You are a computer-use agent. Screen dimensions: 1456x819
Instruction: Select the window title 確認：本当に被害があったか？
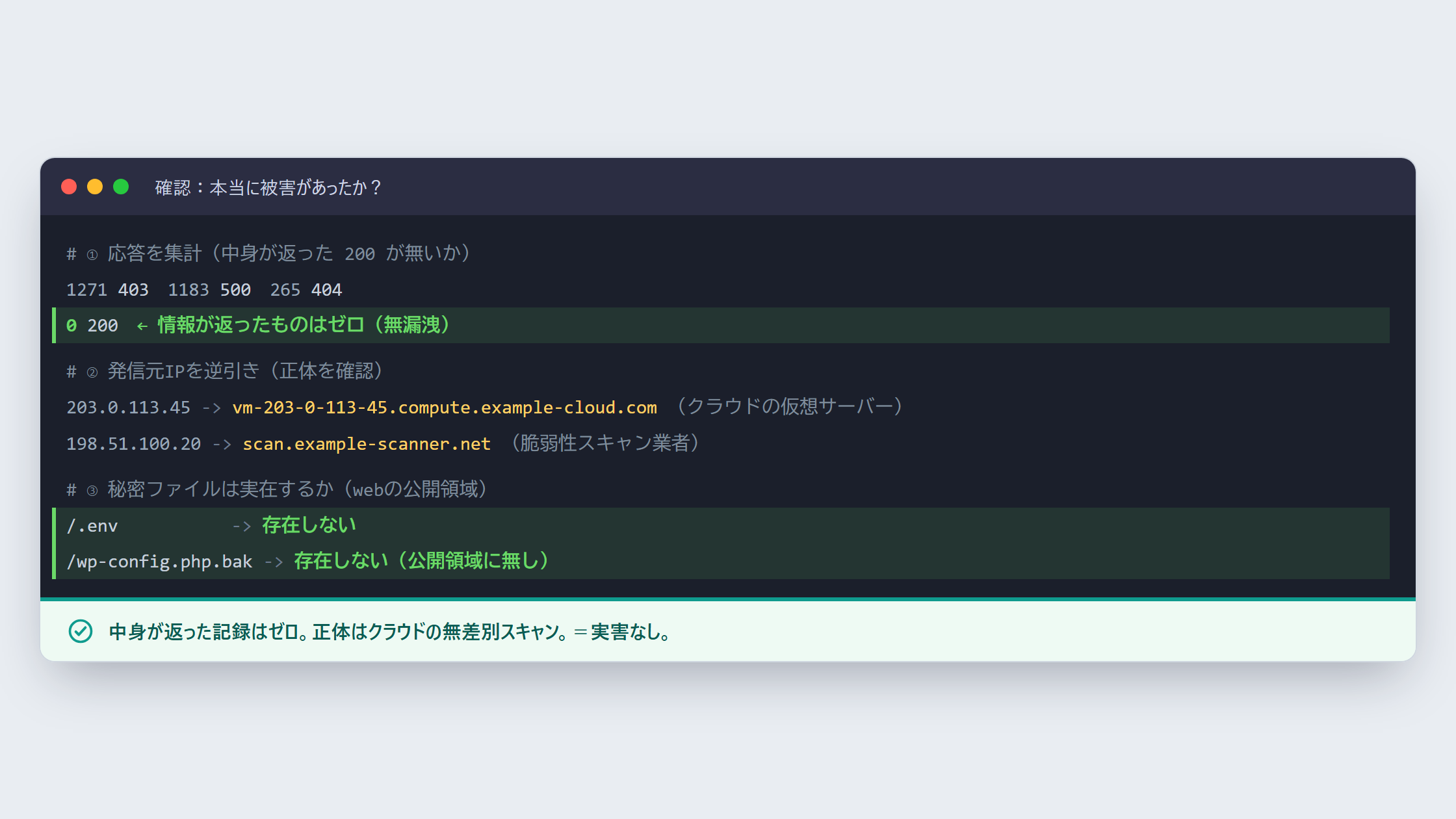coord(268,188)
